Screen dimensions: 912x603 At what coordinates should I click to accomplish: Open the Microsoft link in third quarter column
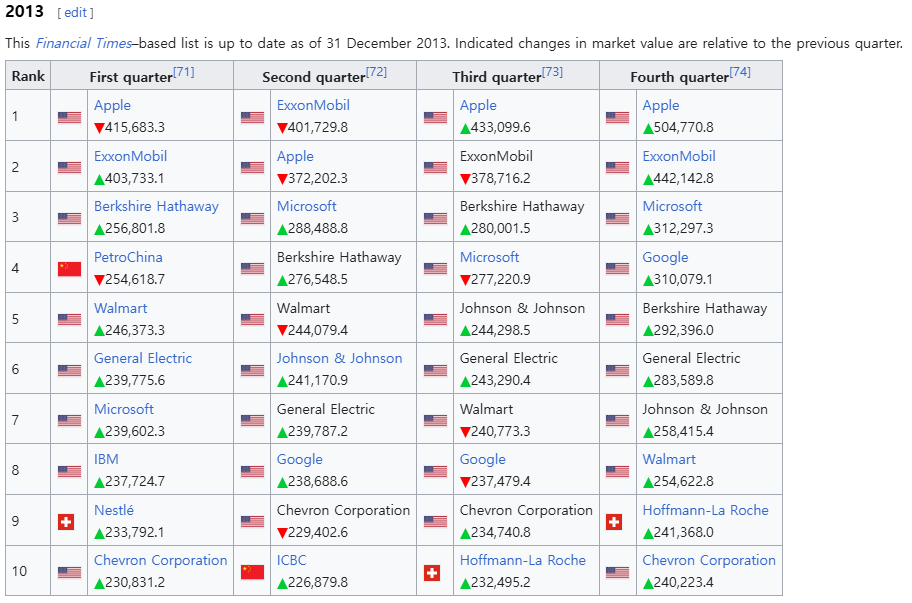click(x=490, y=257)
